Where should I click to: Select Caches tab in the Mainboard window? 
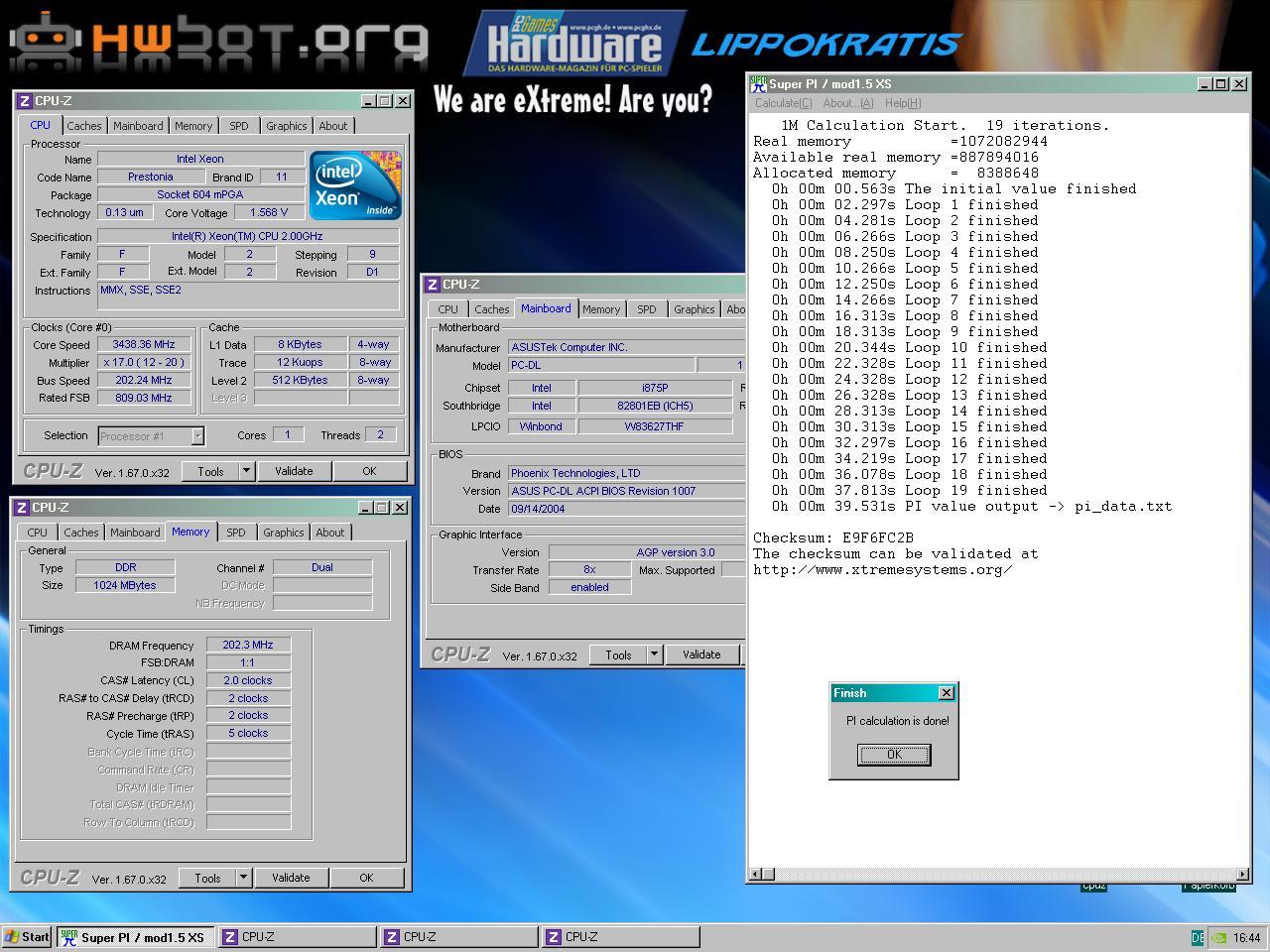tap(492, 309)
